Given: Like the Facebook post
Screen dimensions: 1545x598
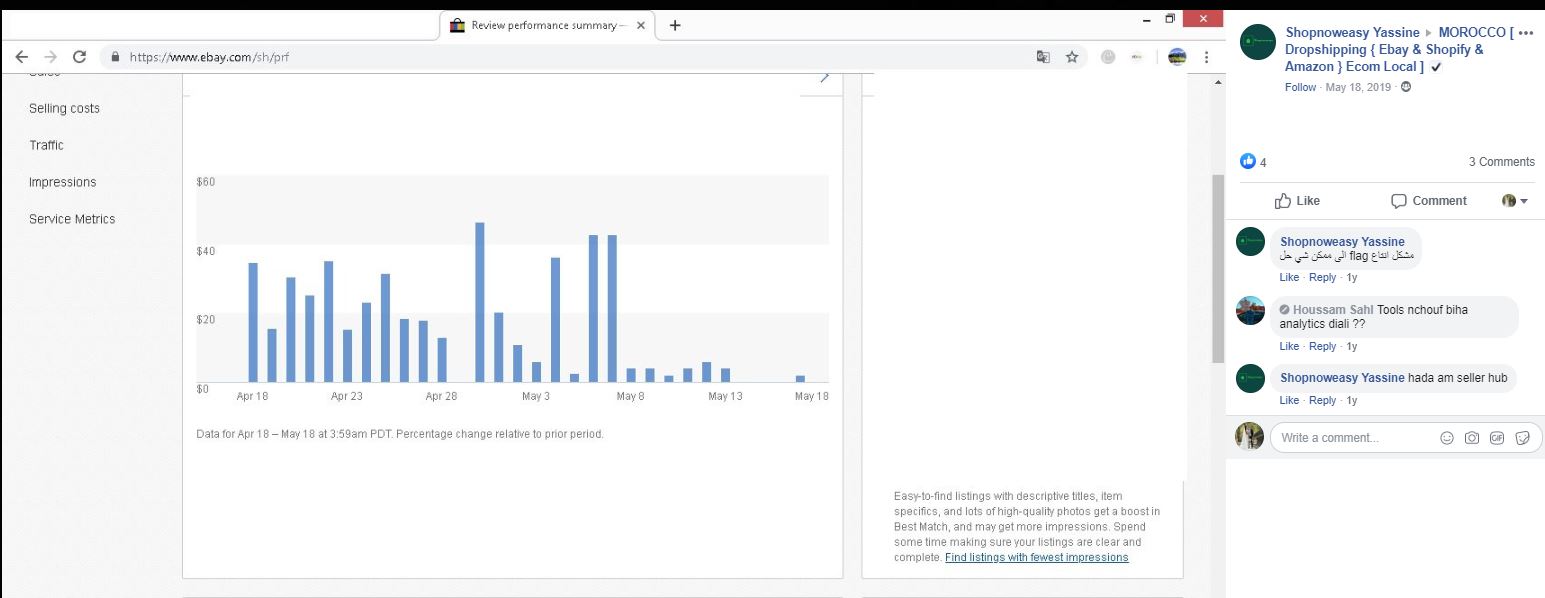Looking at the screenshot, I should (x=1297, y=201).
